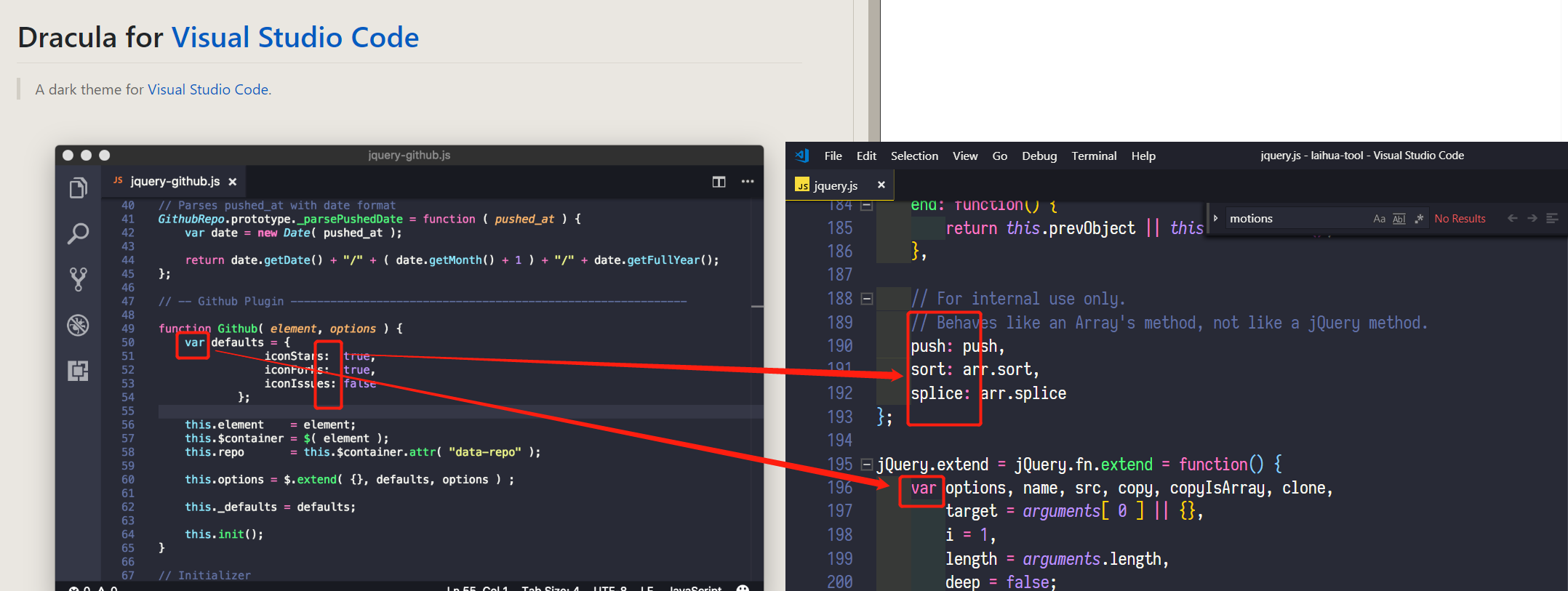
Task: Select the jquery.js tab
Action: (841, 185)
